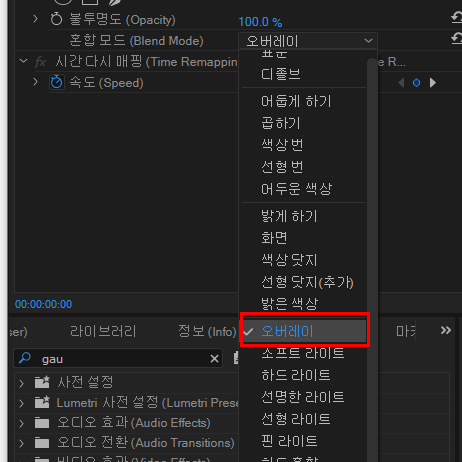This screenshot has height=462, width=462.
Task: Select the 사전 설정 presets folder icon
Action: [x=42, y=382]
